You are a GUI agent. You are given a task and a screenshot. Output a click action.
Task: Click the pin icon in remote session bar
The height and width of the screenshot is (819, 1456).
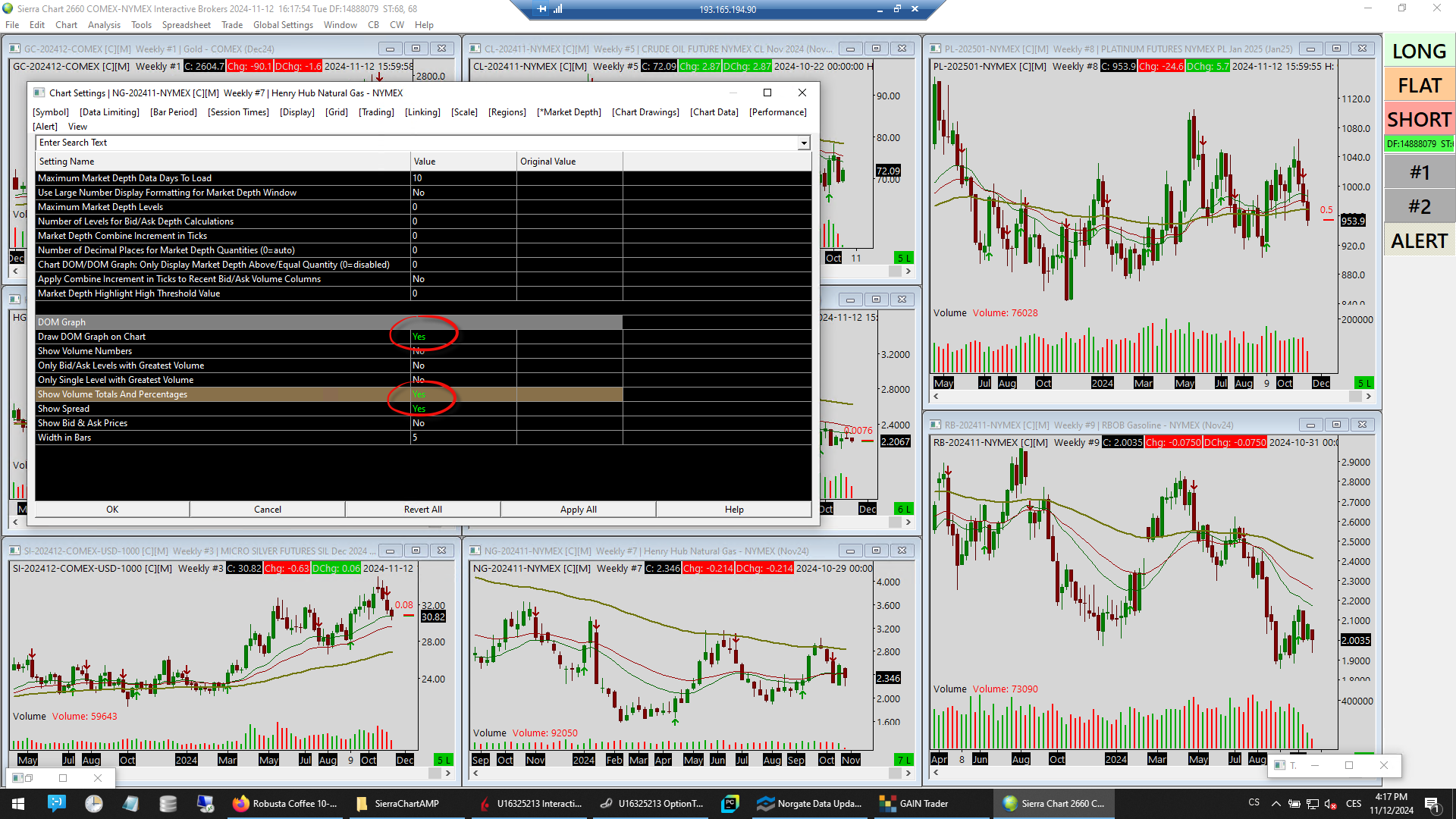(541, 9)
